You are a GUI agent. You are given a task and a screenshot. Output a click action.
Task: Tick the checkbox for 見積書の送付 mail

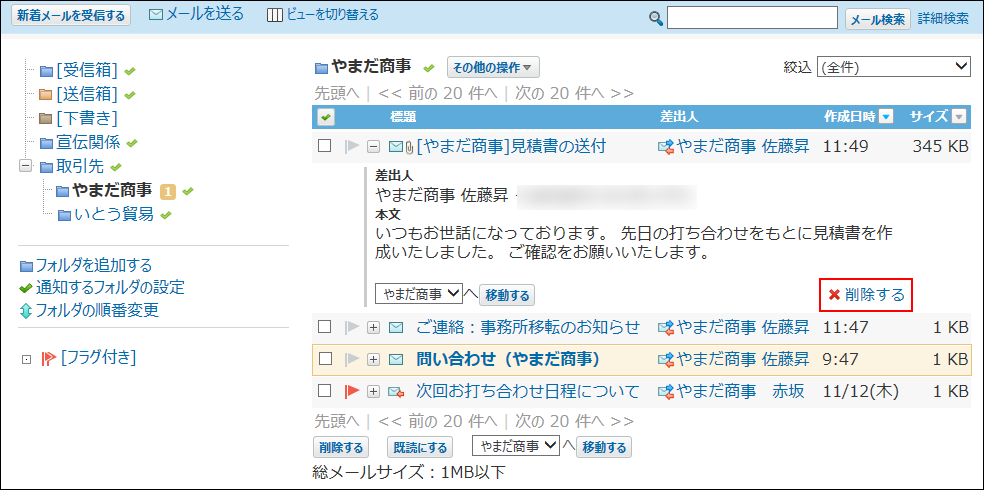(x=324, y=146)
